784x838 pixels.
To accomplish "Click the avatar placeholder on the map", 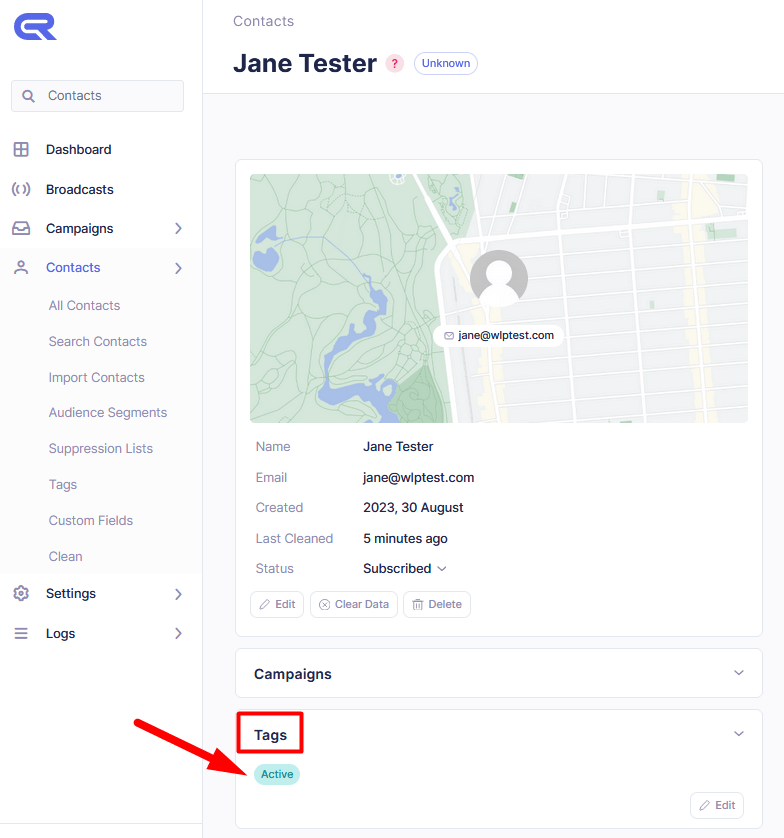I will pyautogui.click(x=499, y=278).
